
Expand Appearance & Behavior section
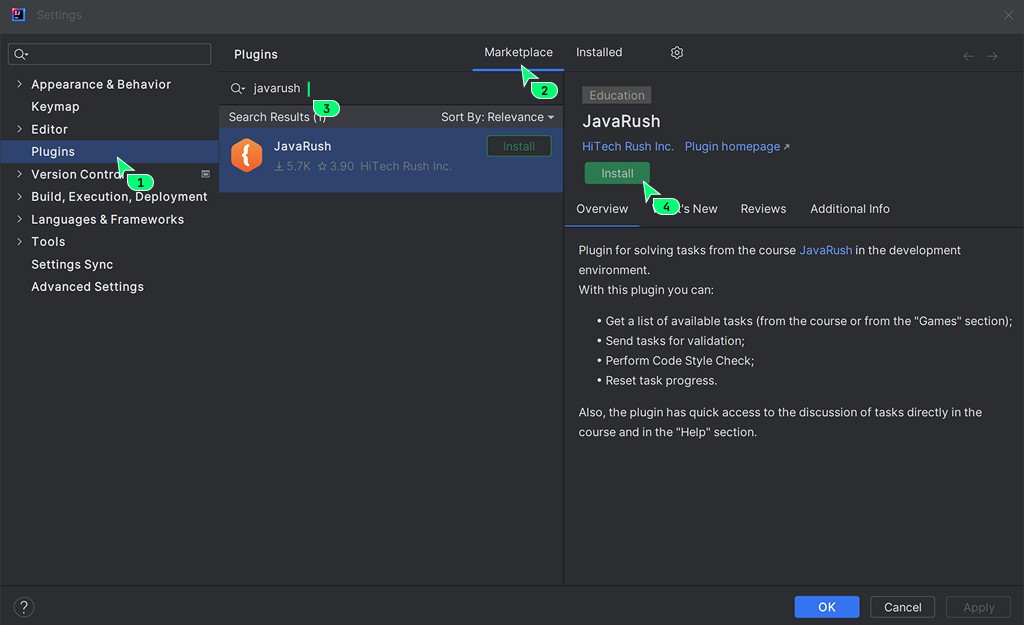[20, 85]
